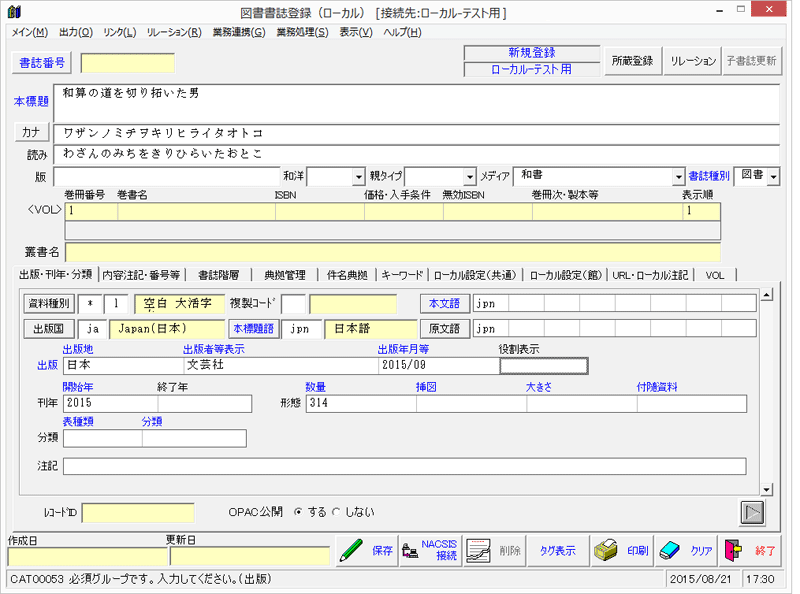Open the 業務処理(S) menu
Image resolution: width=800 pixels, height=594 pixels.
point(302,32)
